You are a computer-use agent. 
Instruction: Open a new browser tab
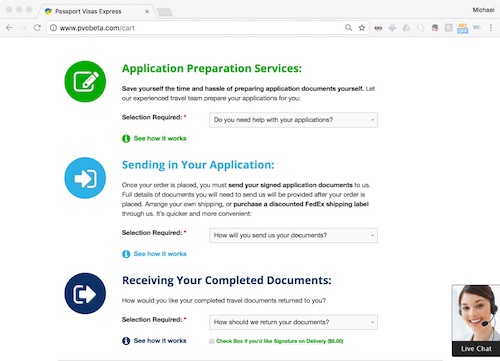click(164, 12)
